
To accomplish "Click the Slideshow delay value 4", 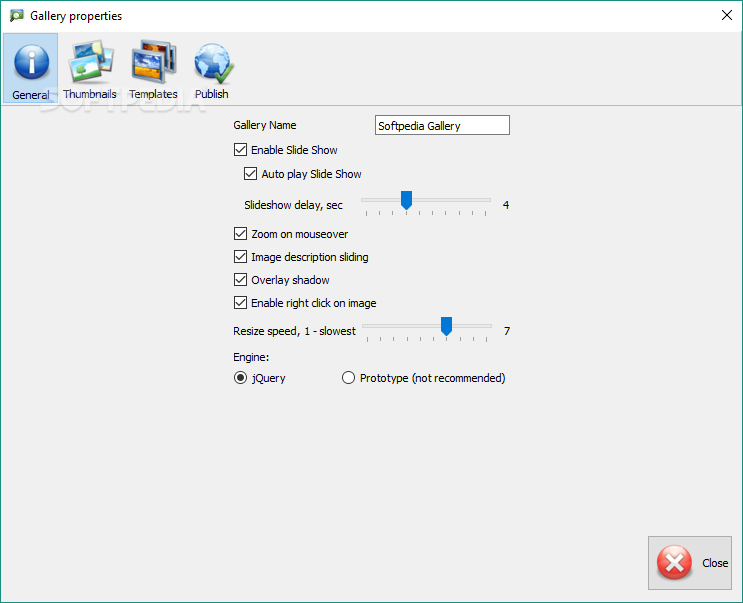I will click(506, 205).
